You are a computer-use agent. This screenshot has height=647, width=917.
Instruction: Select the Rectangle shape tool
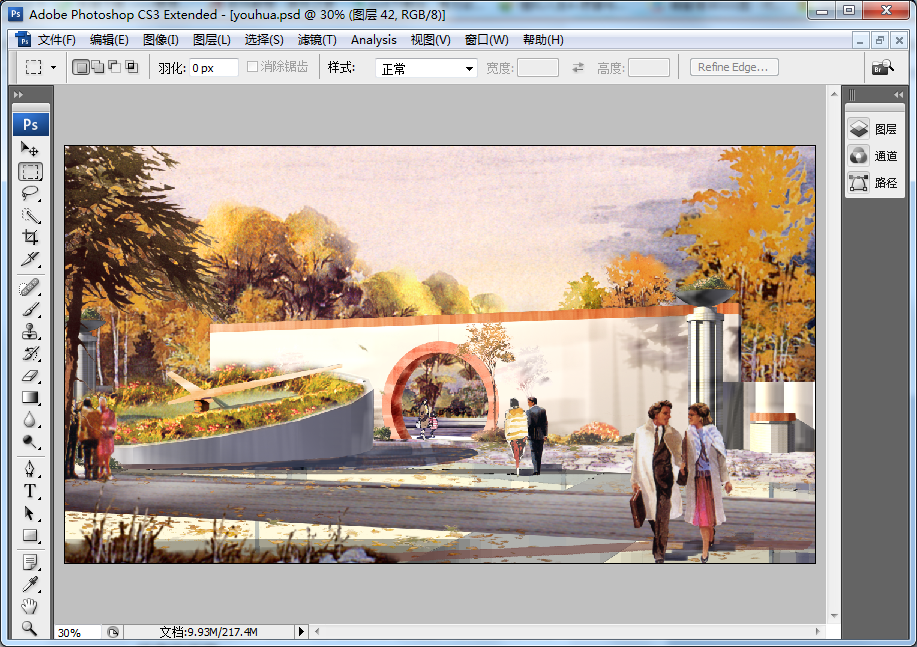pyautogui.click(x=30, y=535)
